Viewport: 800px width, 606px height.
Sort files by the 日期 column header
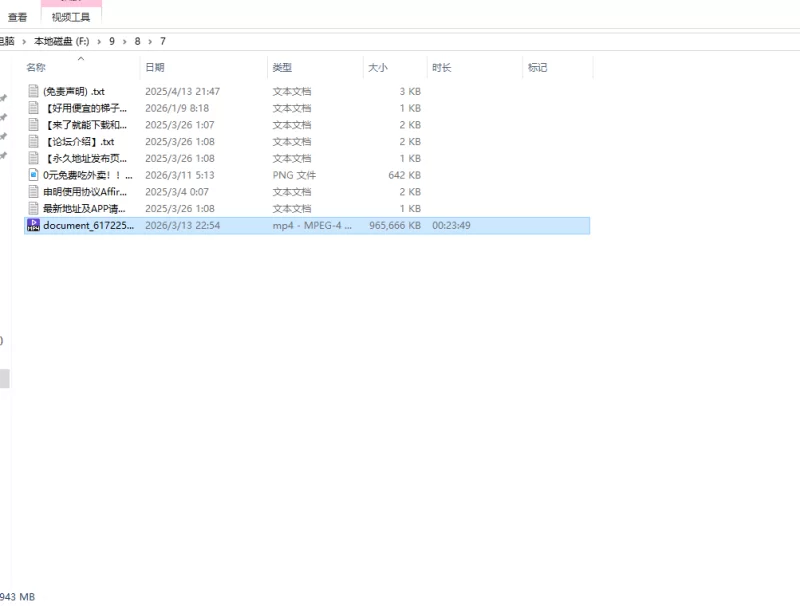tap(155, 67)
